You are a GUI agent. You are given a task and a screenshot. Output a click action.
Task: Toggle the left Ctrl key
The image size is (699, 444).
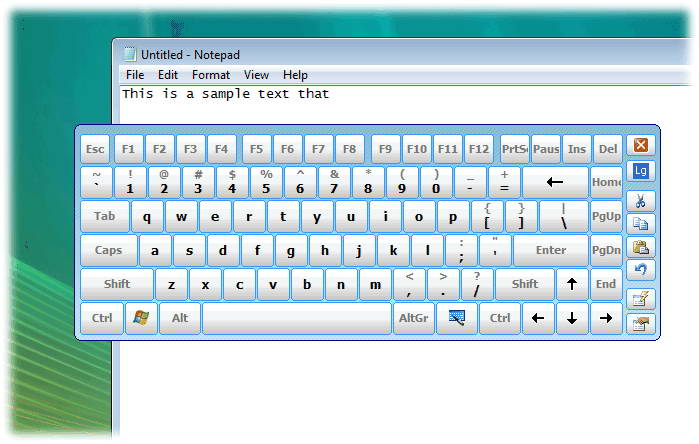click(x=102, y=318)
